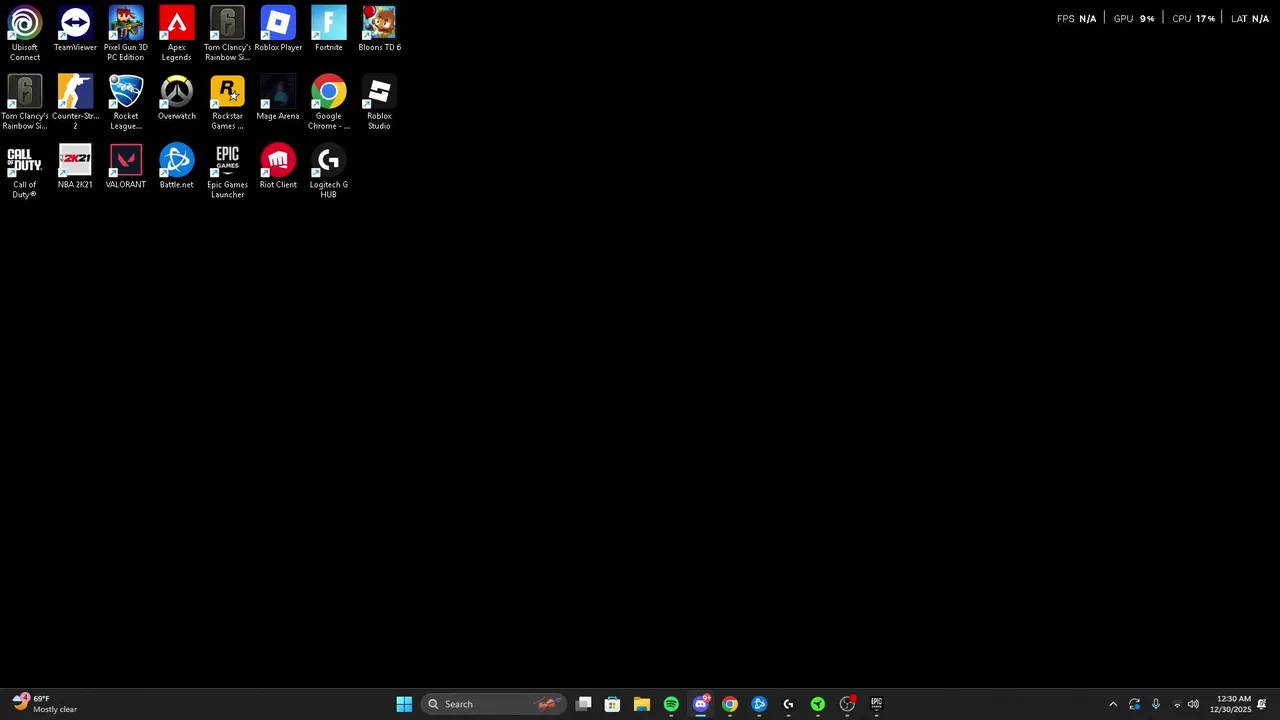The image size is (1280, 720).
Task: Open File Explorer from the taskbar
Action: tap(642, 704)
